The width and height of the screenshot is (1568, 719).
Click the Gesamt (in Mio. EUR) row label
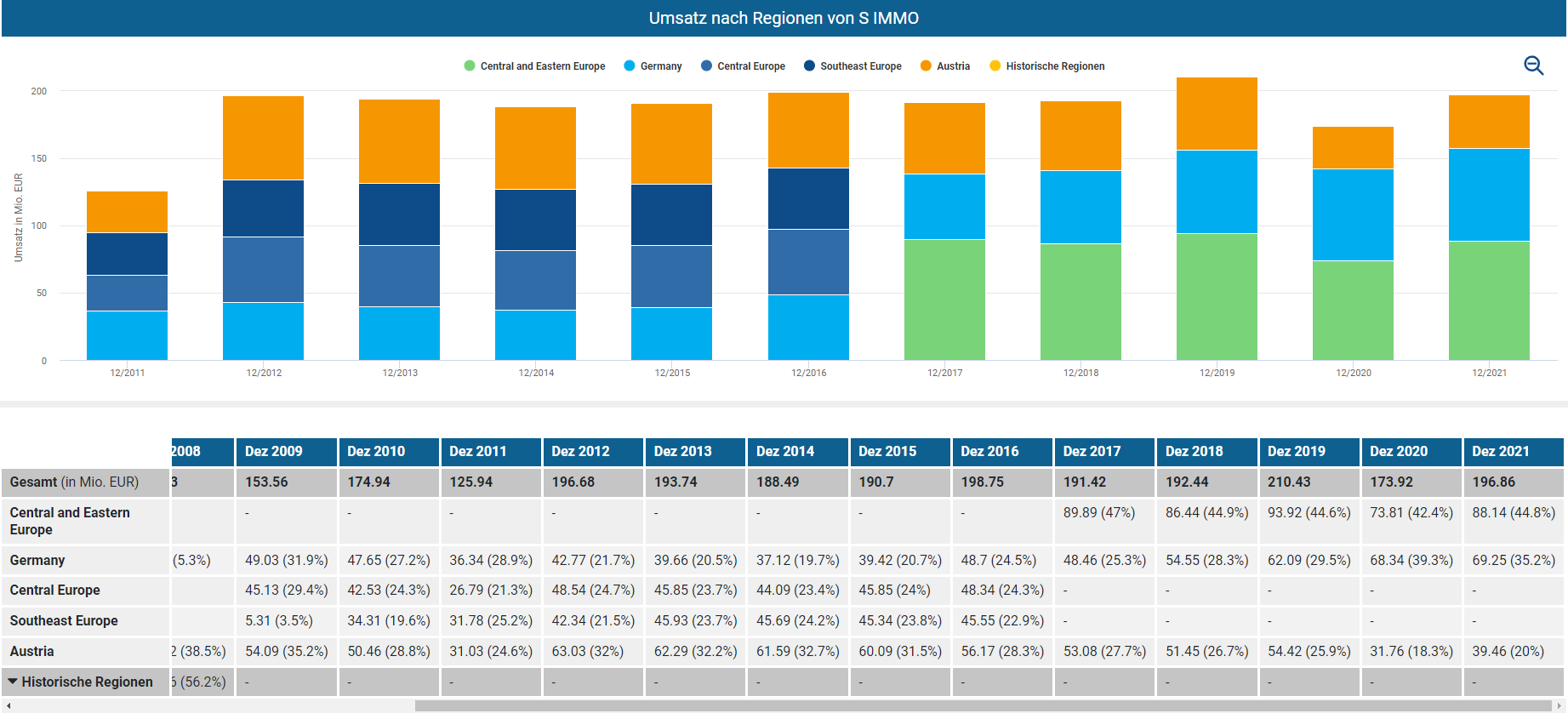click(x=74, y=482)
